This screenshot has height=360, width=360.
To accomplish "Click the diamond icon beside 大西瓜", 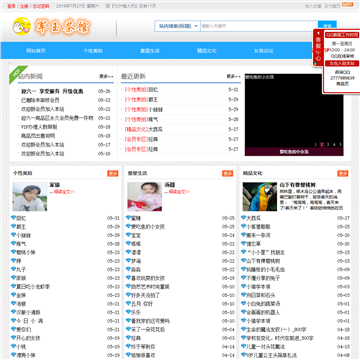I will pyautogui.click(x=243, y=218).
